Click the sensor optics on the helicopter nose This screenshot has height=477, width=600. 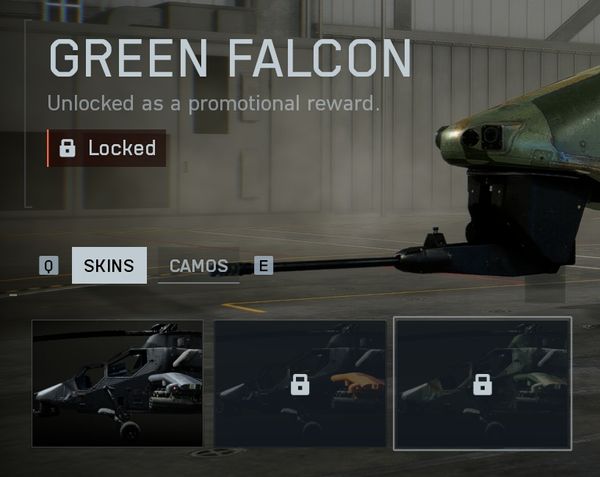(482, 137)
